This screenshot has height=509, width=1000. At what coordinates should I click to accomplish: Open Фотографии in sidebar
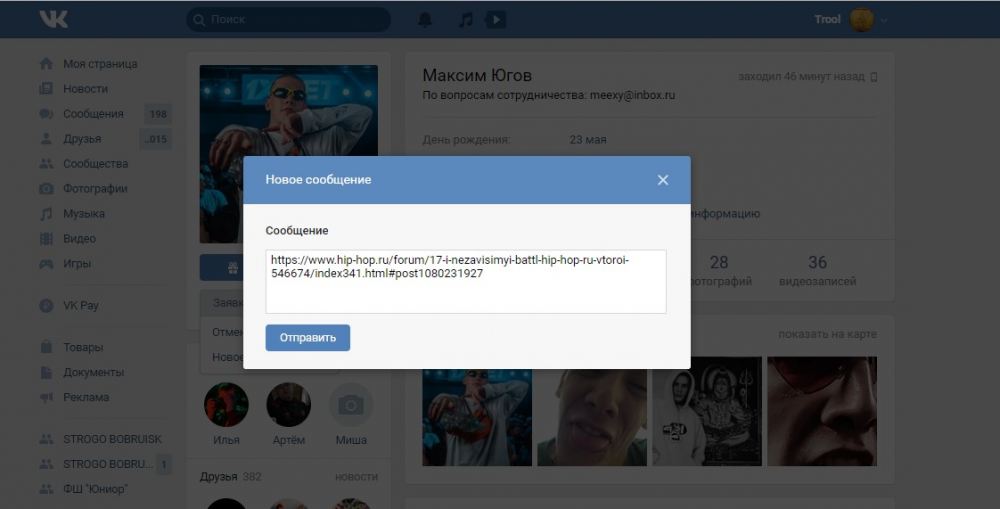[x=95, y=188]
